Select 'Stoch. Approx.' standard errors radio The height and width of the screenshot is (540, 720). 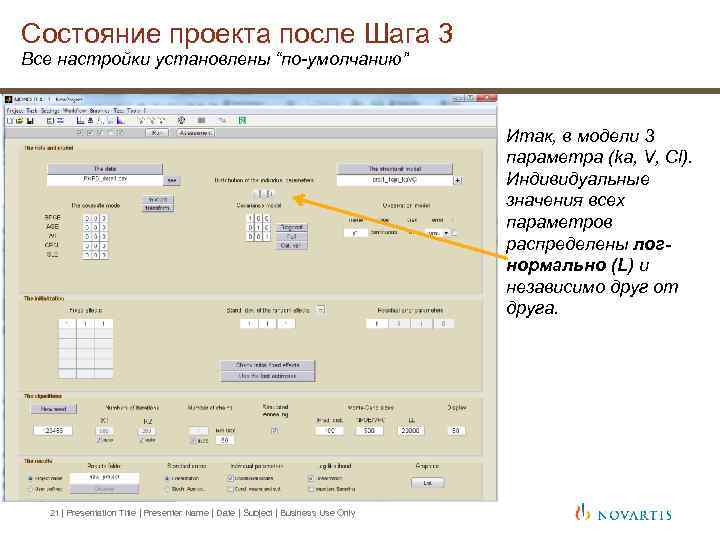pyautogui.click(x=167, y=489)
